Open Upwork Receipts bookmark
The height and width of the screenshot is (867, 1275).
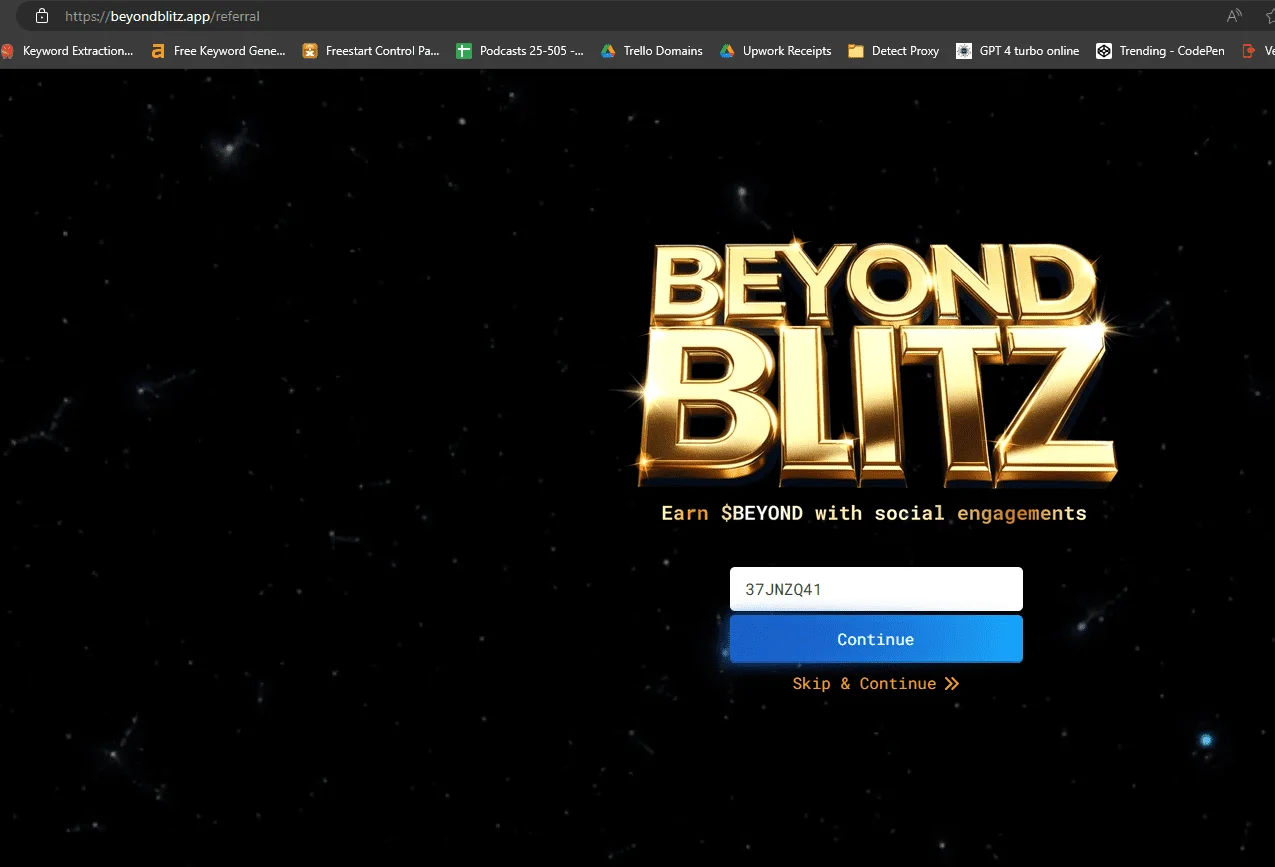(x=775, y=51)
